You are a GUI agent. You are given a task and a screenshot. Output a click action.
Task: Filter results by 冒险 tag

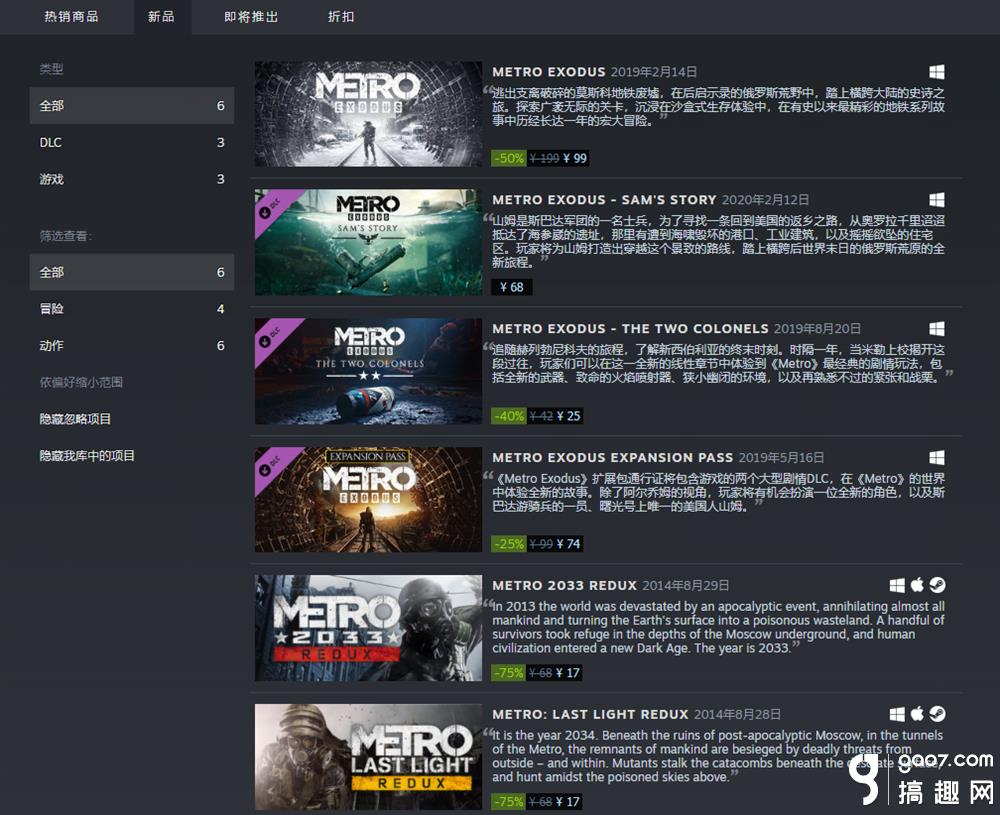[131, 309]
